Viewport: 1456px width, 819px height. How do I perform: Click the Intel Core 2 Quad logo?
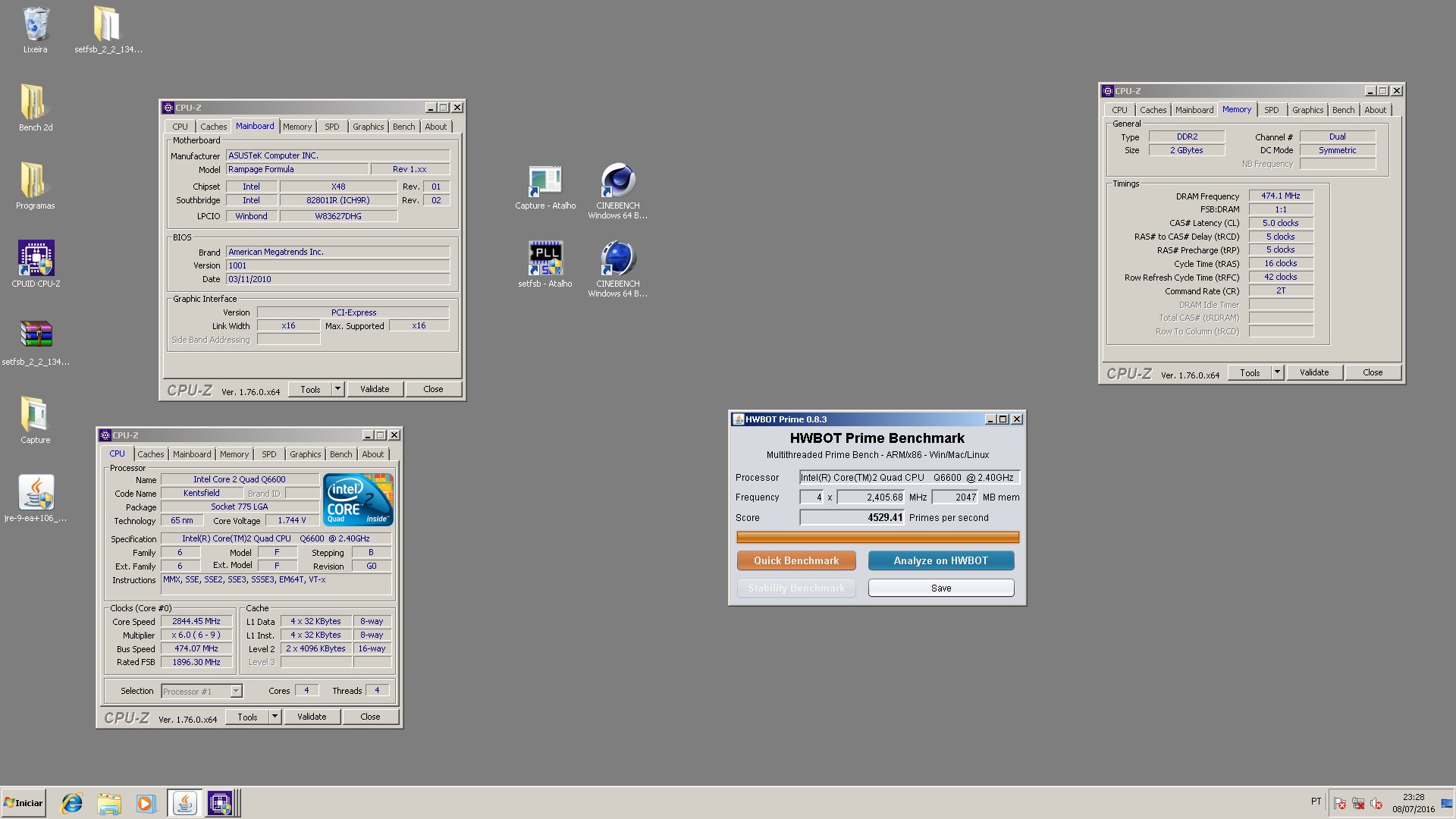pos(358,500)
